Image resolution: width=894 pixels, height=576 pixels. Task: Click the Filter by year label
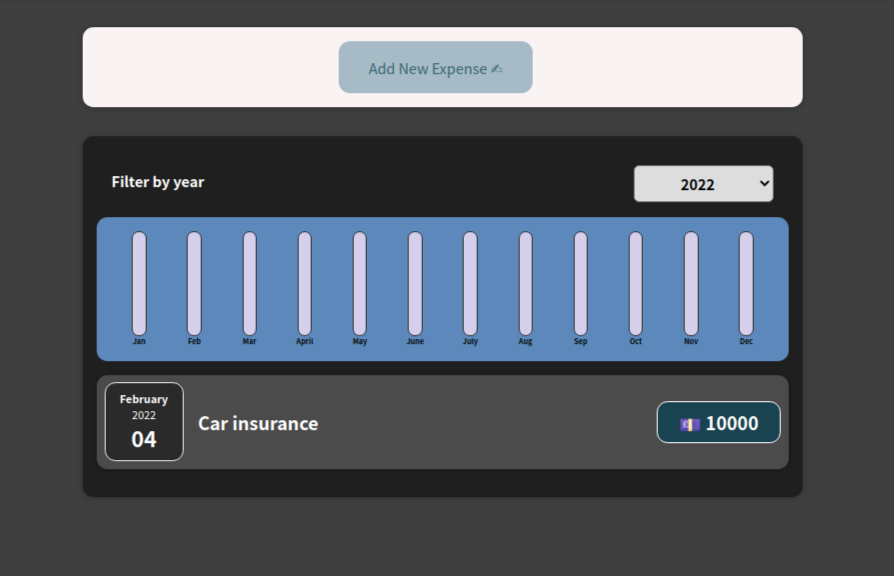(x=158, y=182)
